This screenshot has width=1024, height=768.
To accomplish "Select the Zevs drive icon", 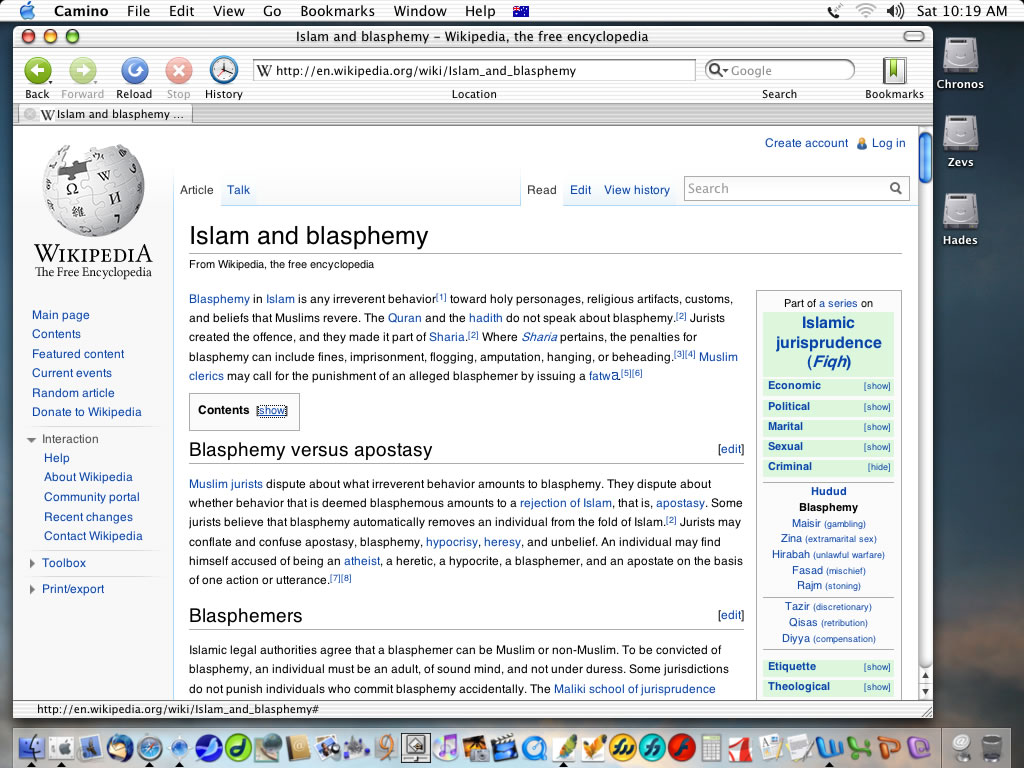I will (959, 133).
